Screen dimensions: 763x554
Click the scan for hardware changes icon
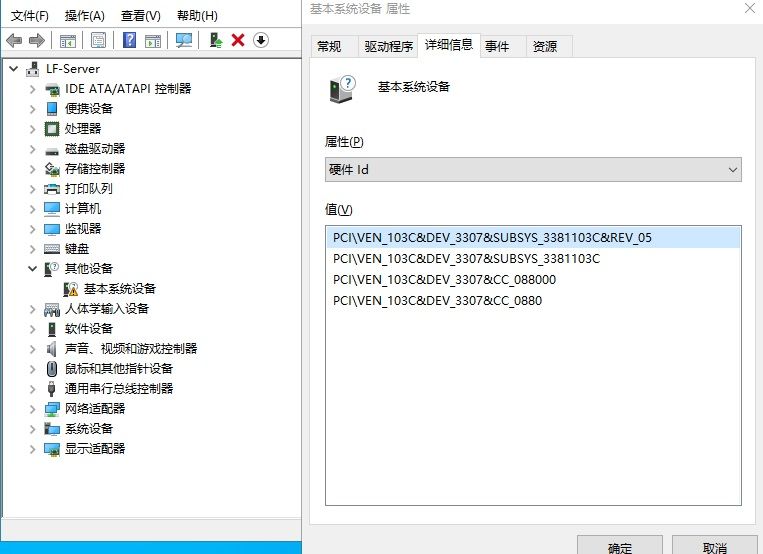tap(184, 40)
